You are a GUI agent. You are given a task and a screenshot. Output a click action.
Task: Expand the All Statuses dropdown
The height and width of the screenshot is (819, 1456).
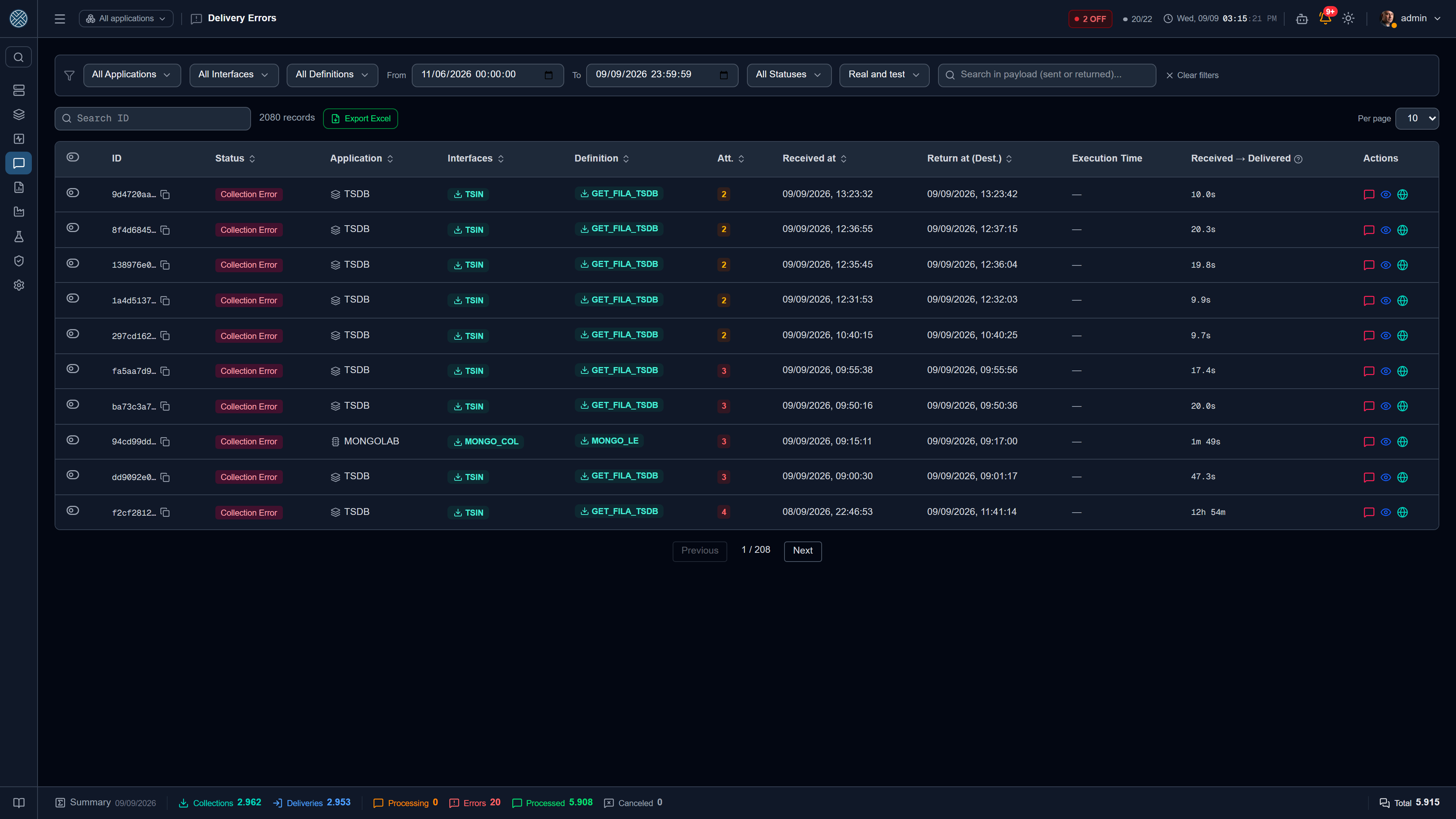point(789,75)
